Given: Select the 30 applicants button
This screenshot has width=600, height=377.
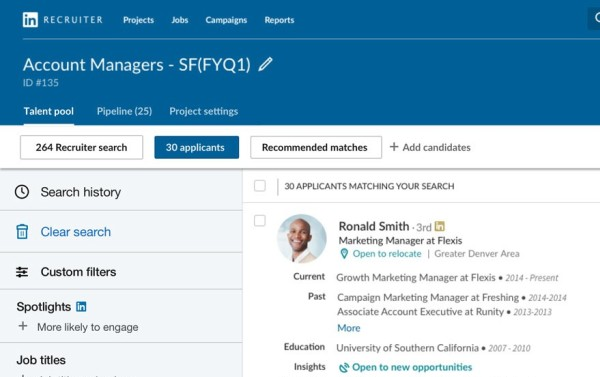Looking at the screenshot, I should click(197, 147).
